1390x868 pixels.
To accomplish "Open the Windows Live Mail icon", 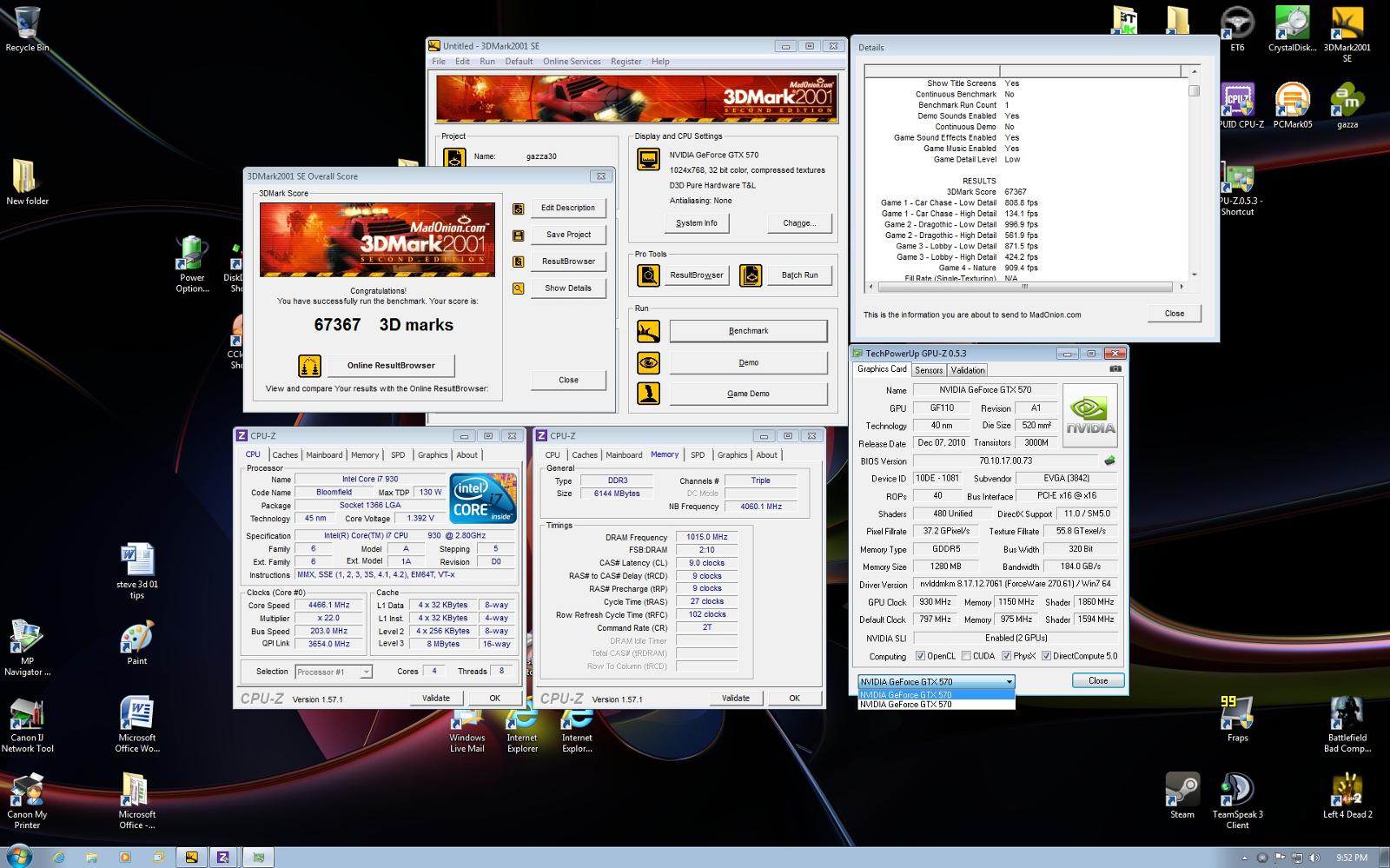I will 467,732.
